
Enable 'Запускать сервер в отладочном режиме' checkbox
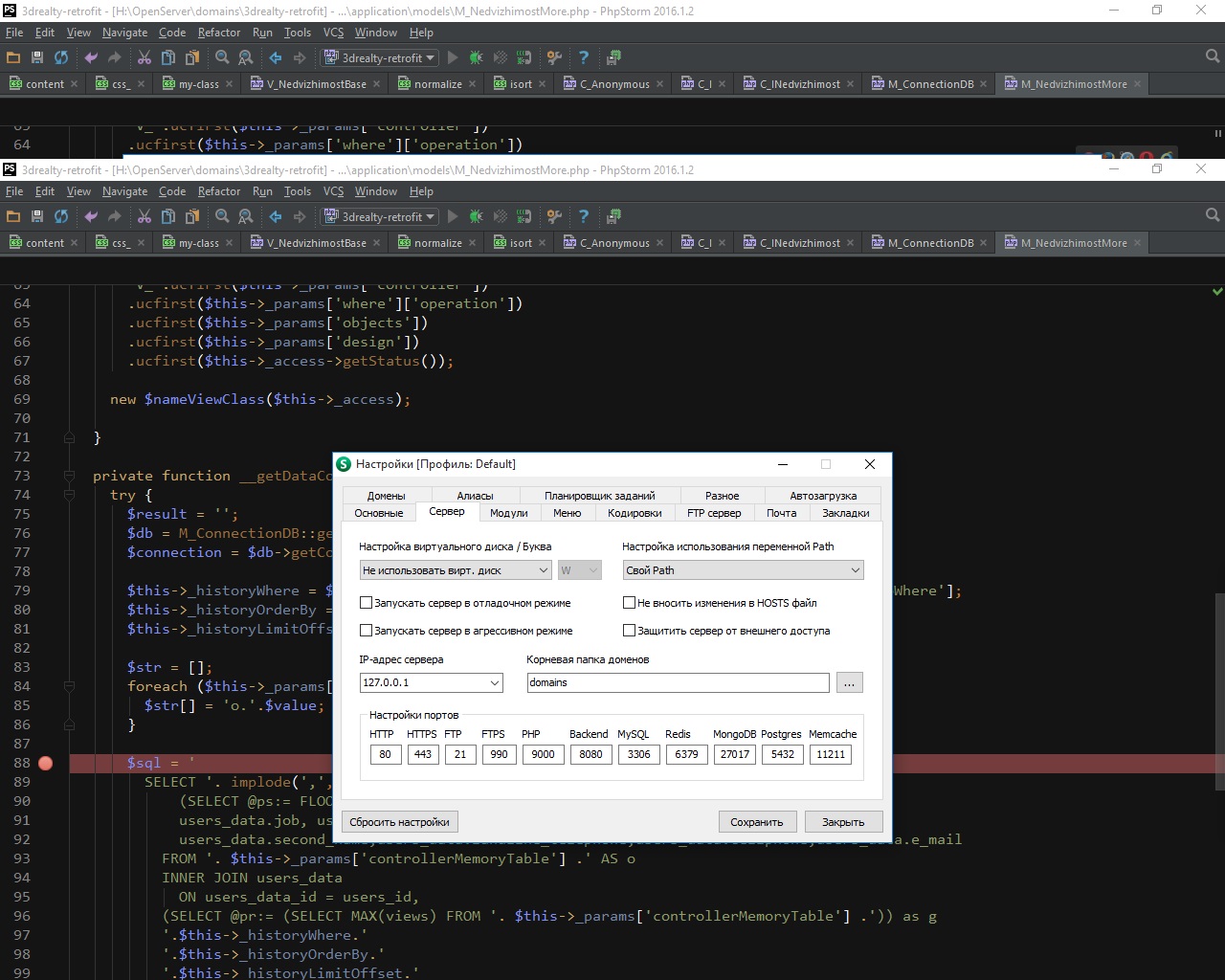point(366,603)
